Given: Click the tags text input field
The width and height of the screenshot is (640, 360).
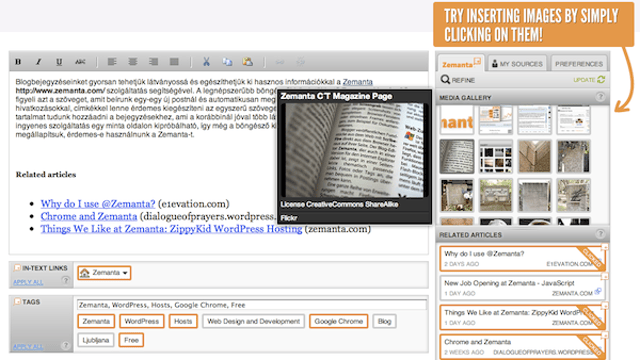Looking at the screenshot, I should [x=252, y=305].
